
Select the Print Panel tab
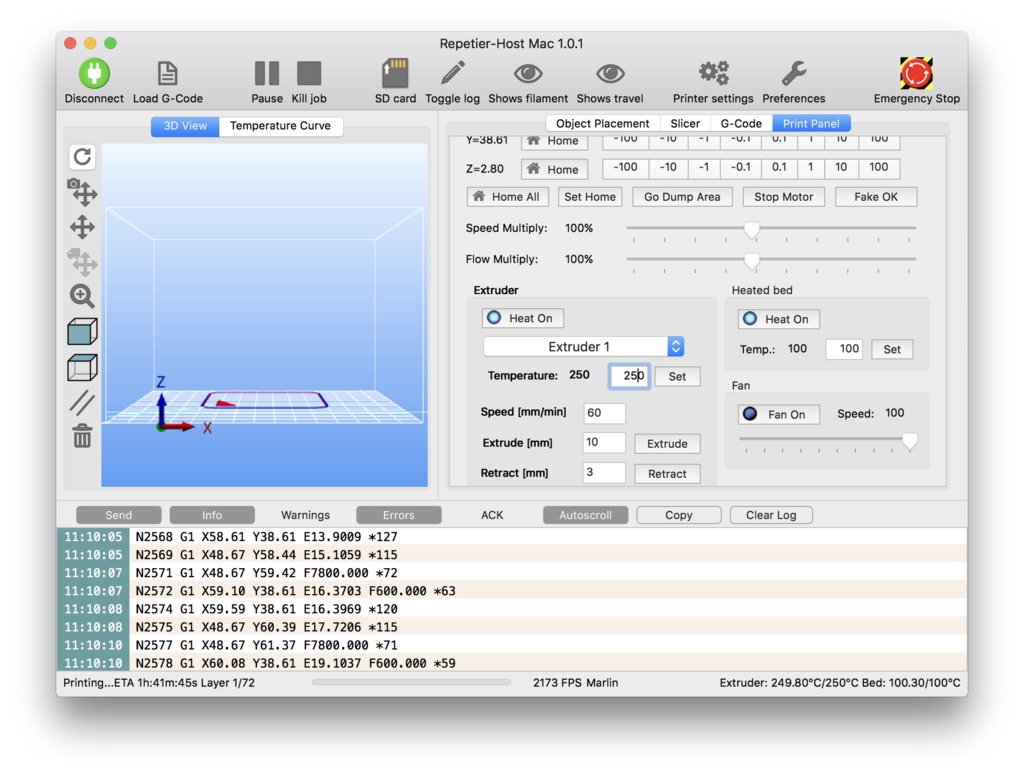(811, 123)
